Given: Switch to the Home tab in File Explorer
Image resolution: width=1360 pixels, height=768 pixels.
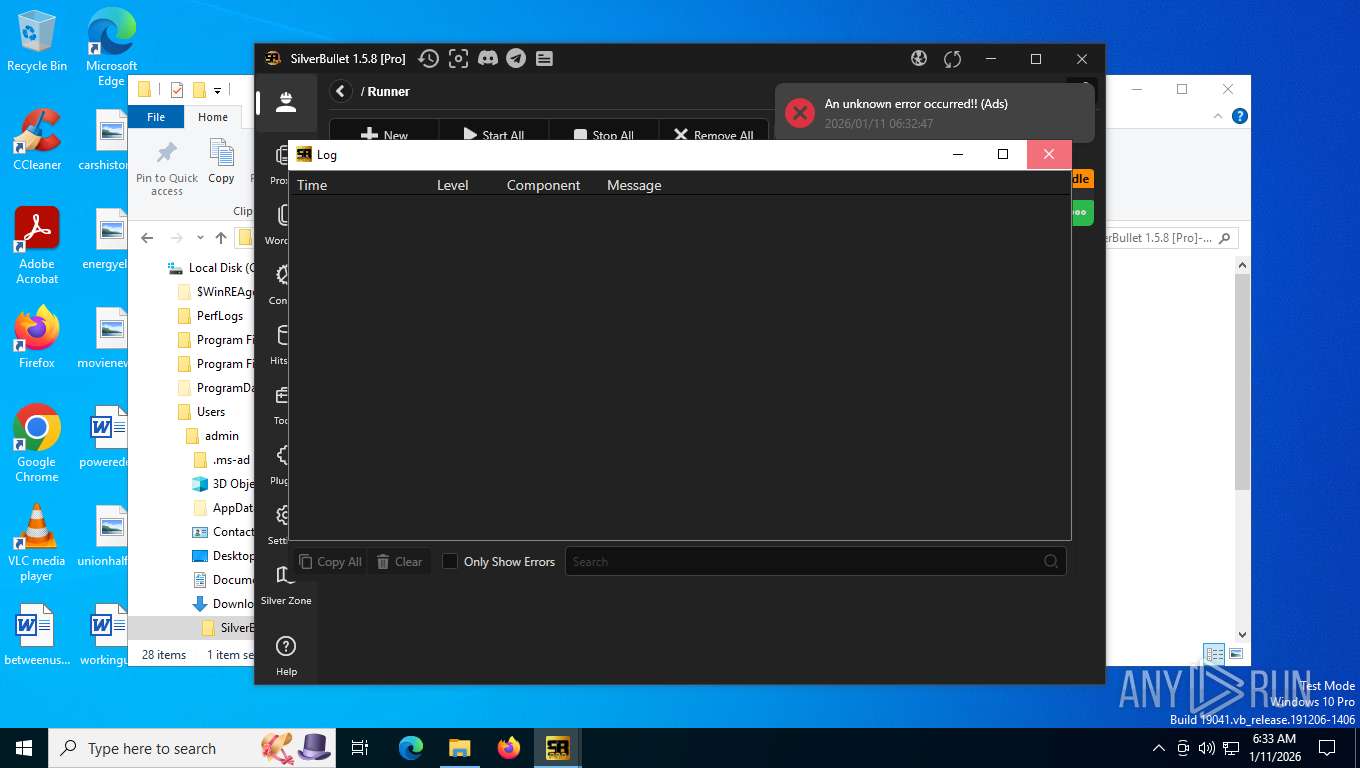Looking at the screenshot, I should point(213,117).
